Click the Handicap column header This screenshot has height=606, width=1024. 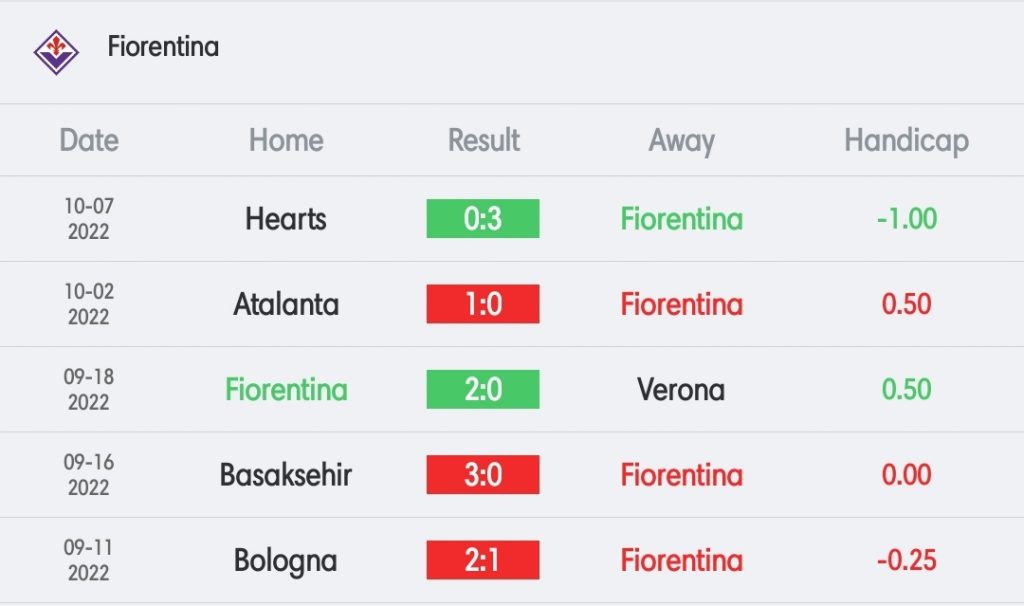[906, 142]
